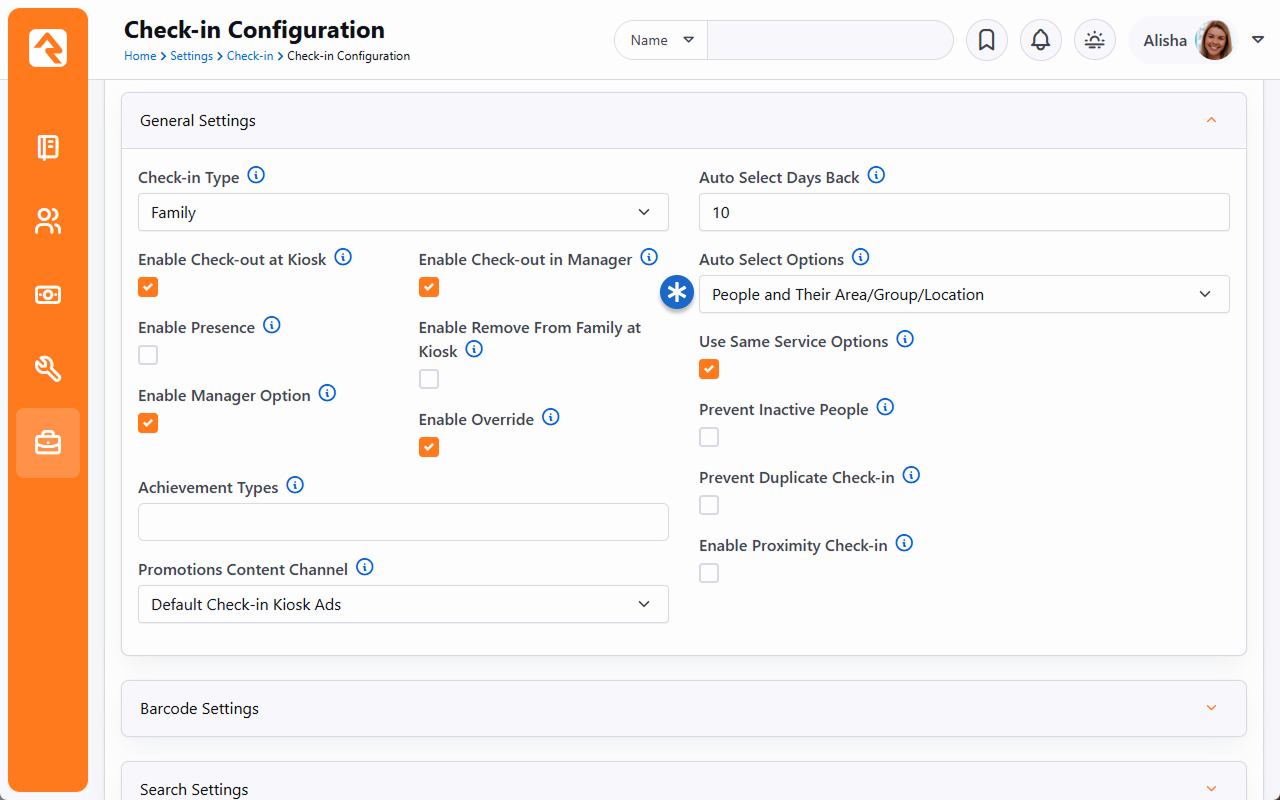Open the Auto Select Options dropdown
The height and width of the screenshot is (800, 1280).
click(x=963, y=294)
